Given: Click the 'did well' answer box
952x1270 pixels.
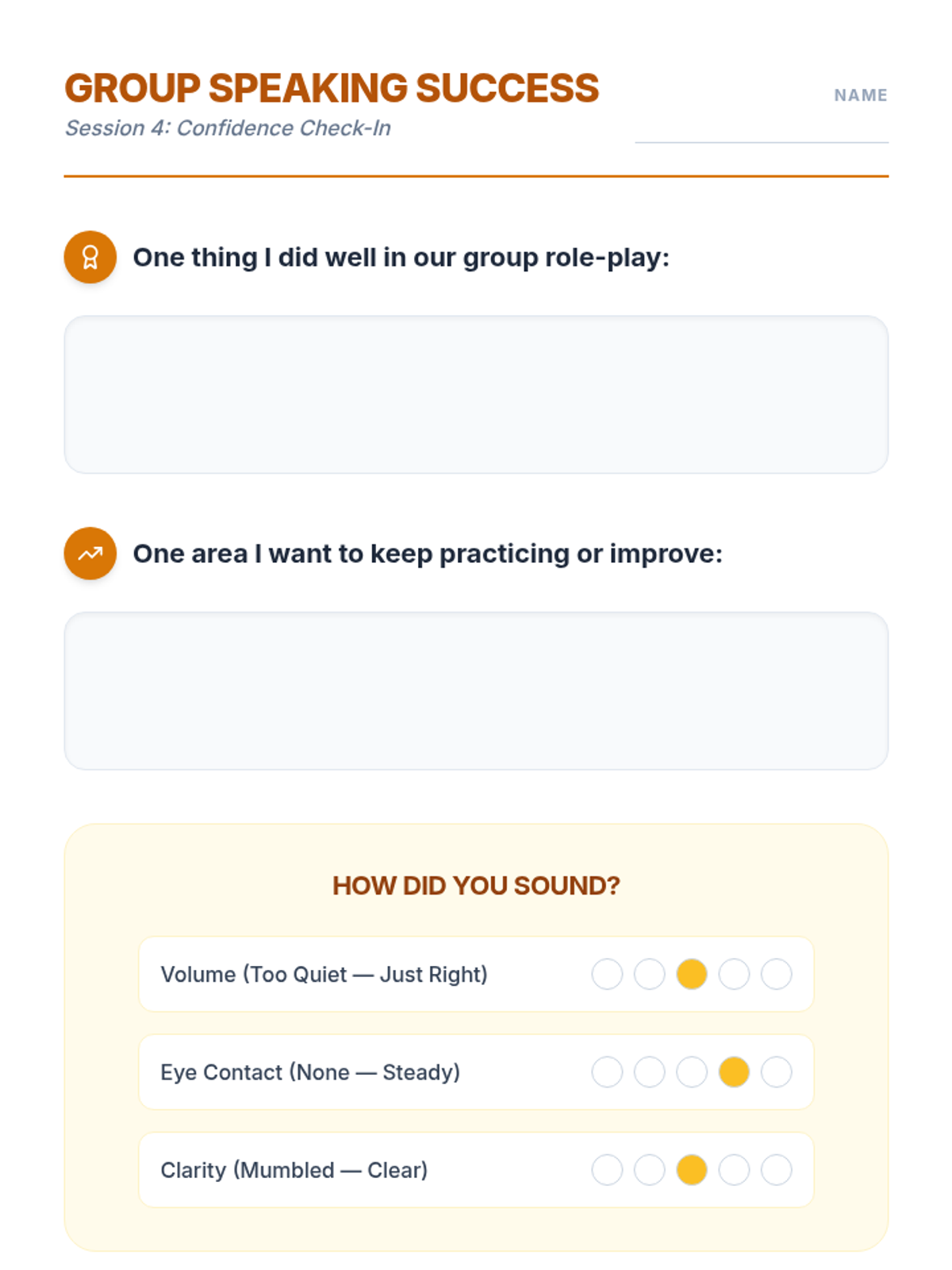Looking at the screenshot, I should 476,394.
